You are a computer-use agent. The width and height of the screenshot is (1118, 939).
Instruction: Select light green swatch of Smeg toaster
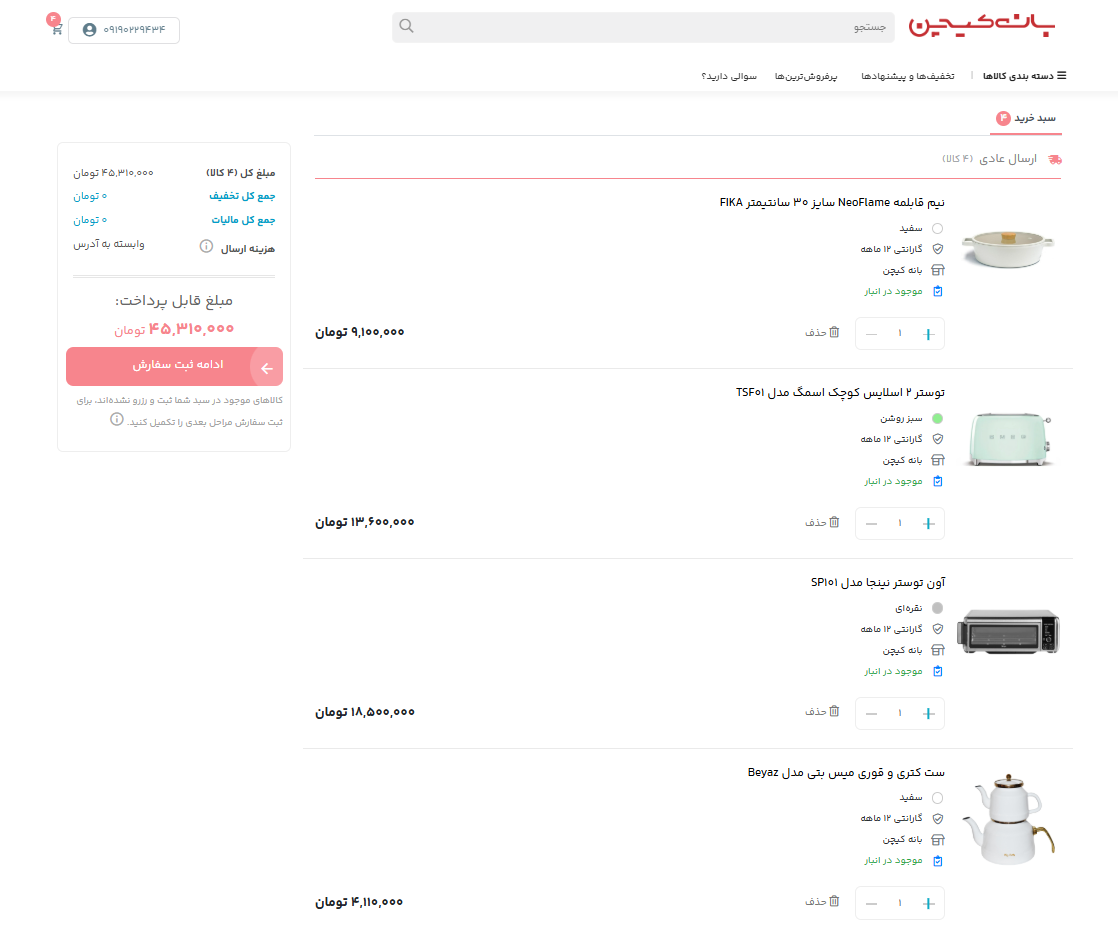(x=938, y=419)
